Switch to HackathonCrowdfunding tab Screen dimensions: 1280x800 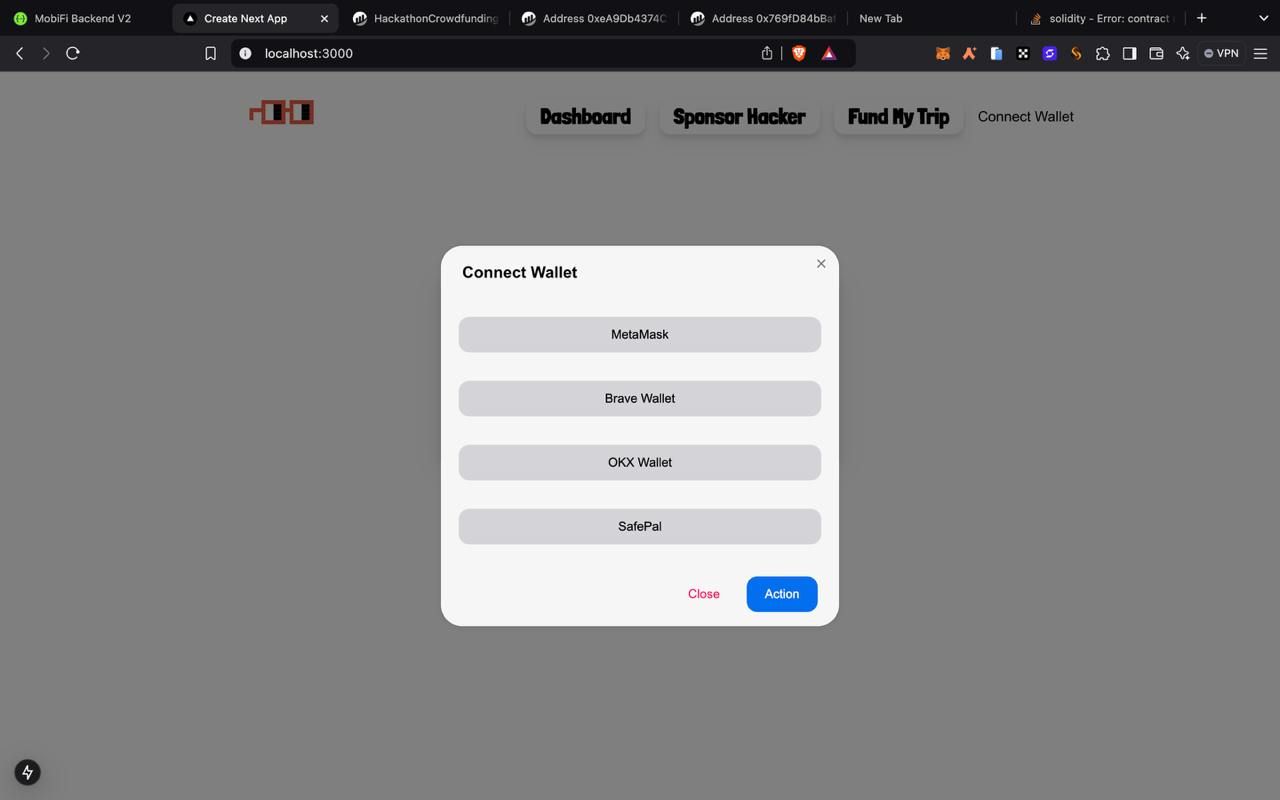pyautogui.click(x=426, y=18)
